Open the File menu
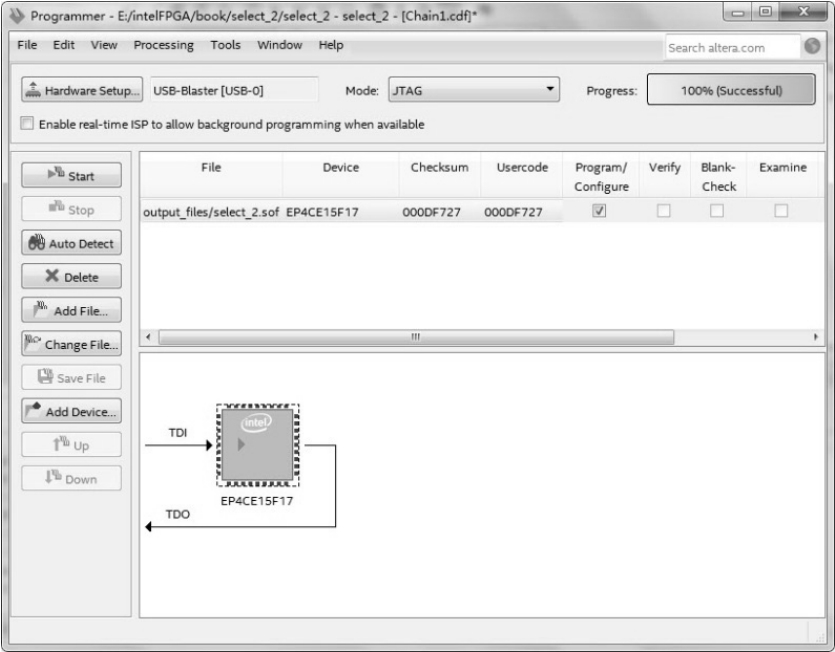835x652 pixels. (27, 45)
